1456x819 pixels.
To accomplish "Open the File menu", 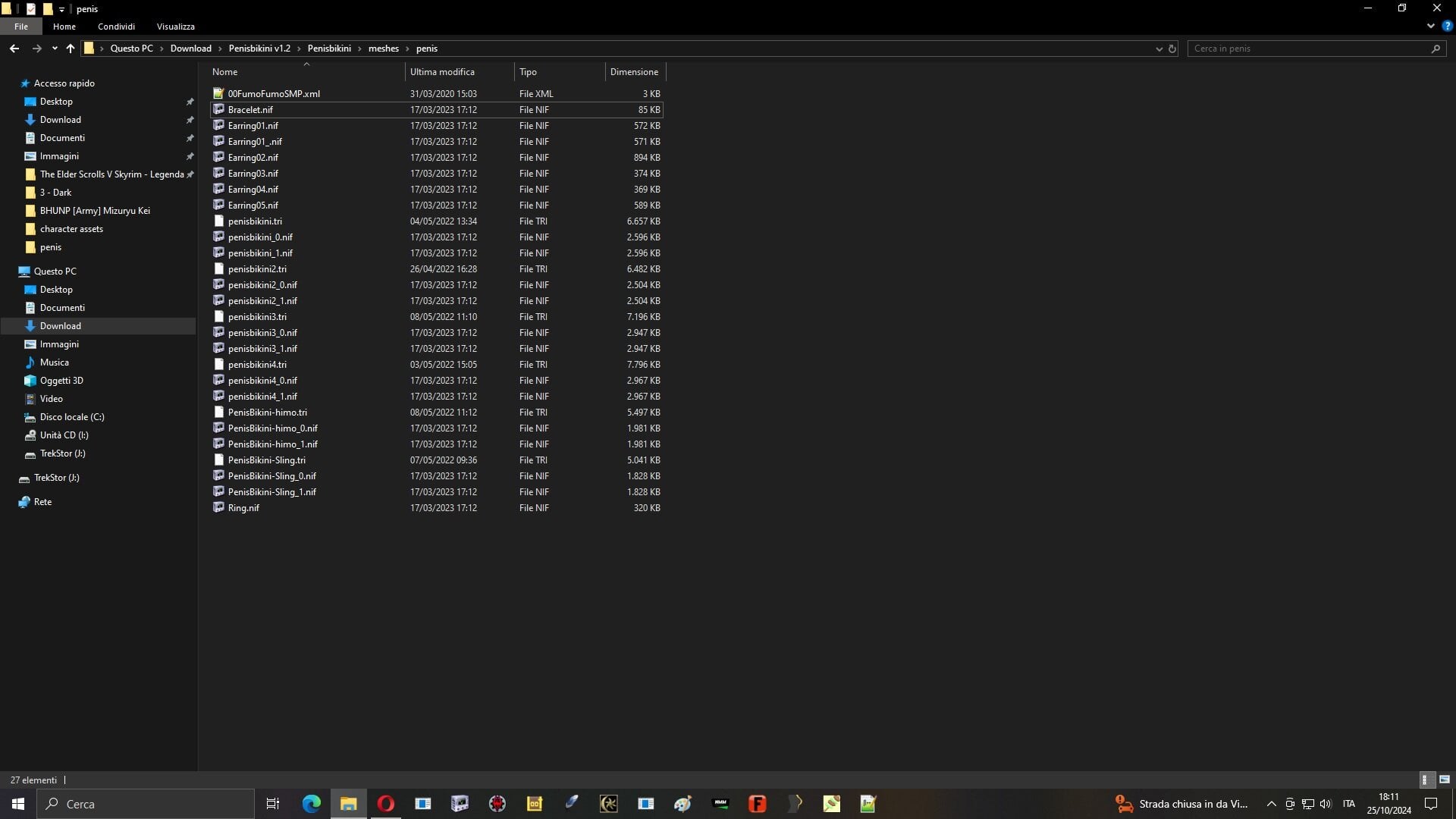I will [x=21, y=27].
